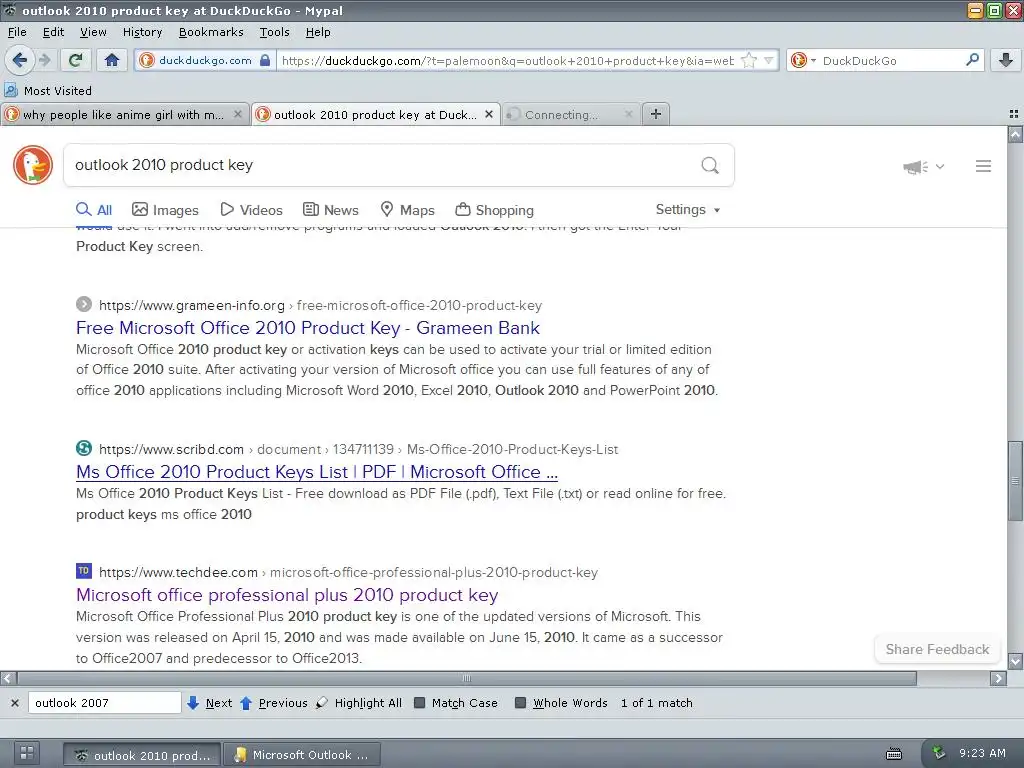
Task: Click the vertical scrollbar thumb
Action: click(1015, 480)
